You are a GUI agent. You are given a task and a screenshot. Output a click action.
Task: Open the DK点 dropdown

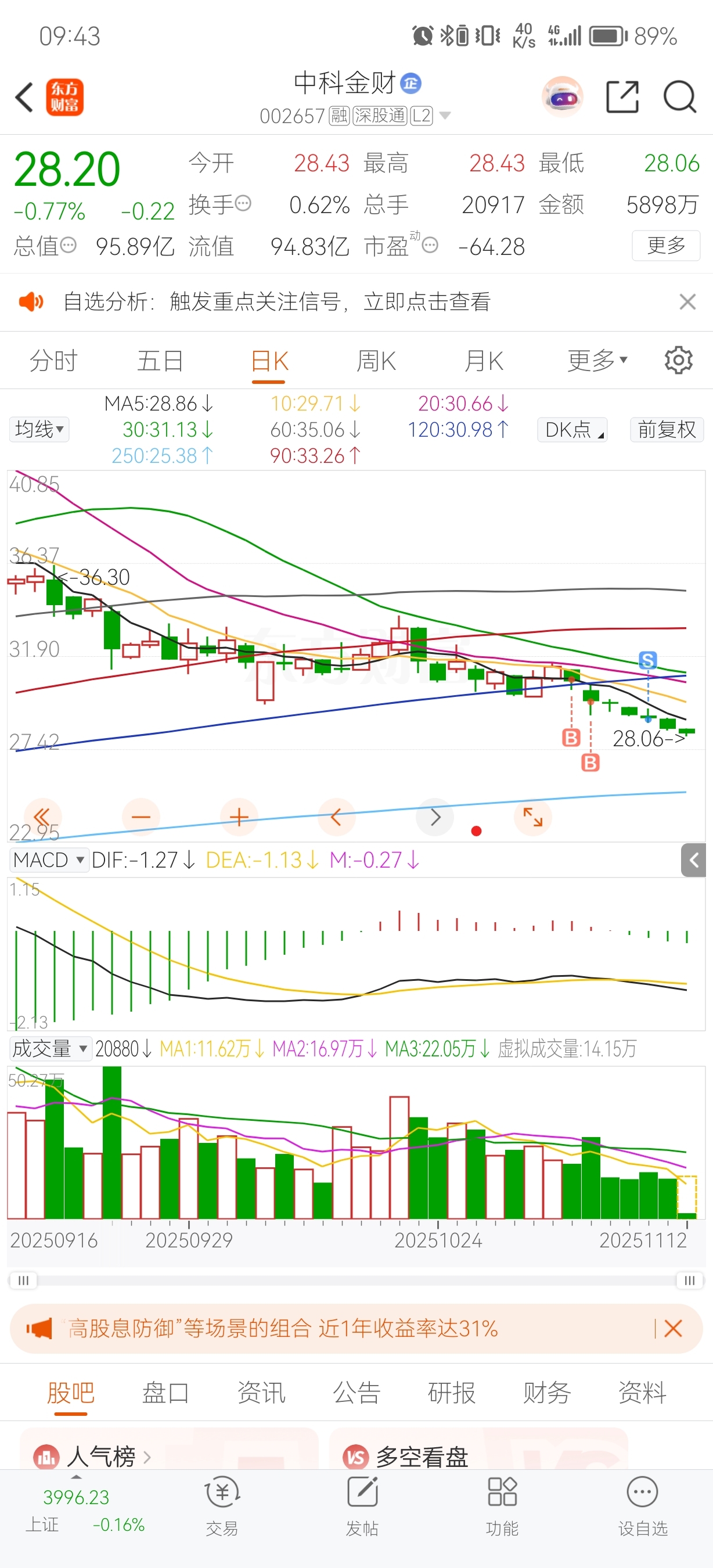(573, 429)
